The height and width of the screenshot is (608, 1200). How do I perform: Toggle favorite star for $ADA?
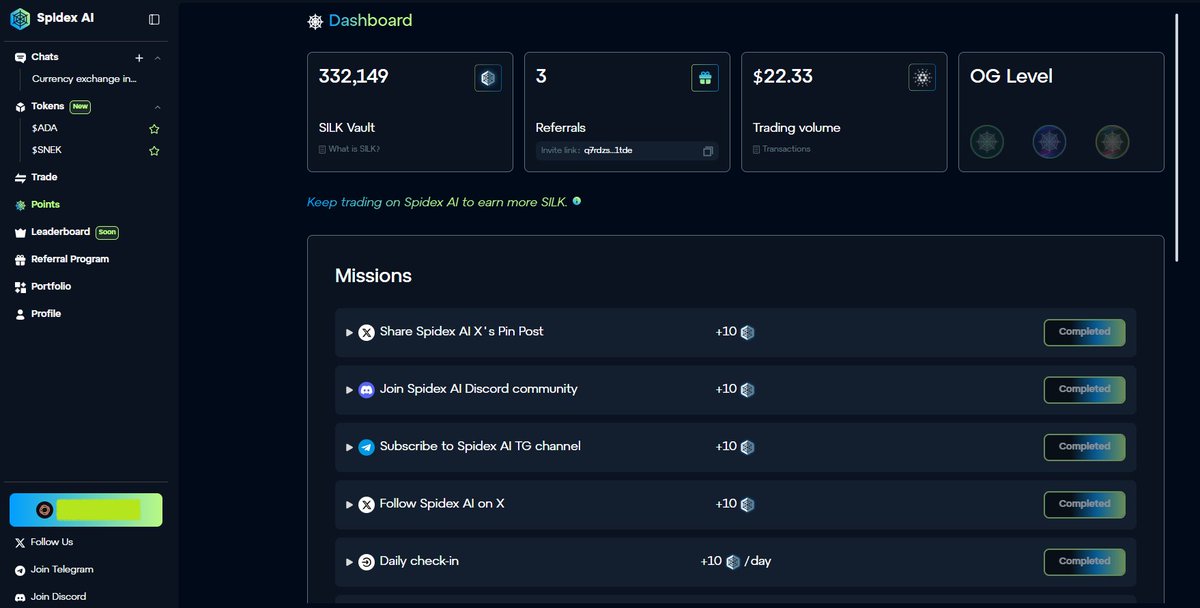pyautogui.click(x=154, y=129)
